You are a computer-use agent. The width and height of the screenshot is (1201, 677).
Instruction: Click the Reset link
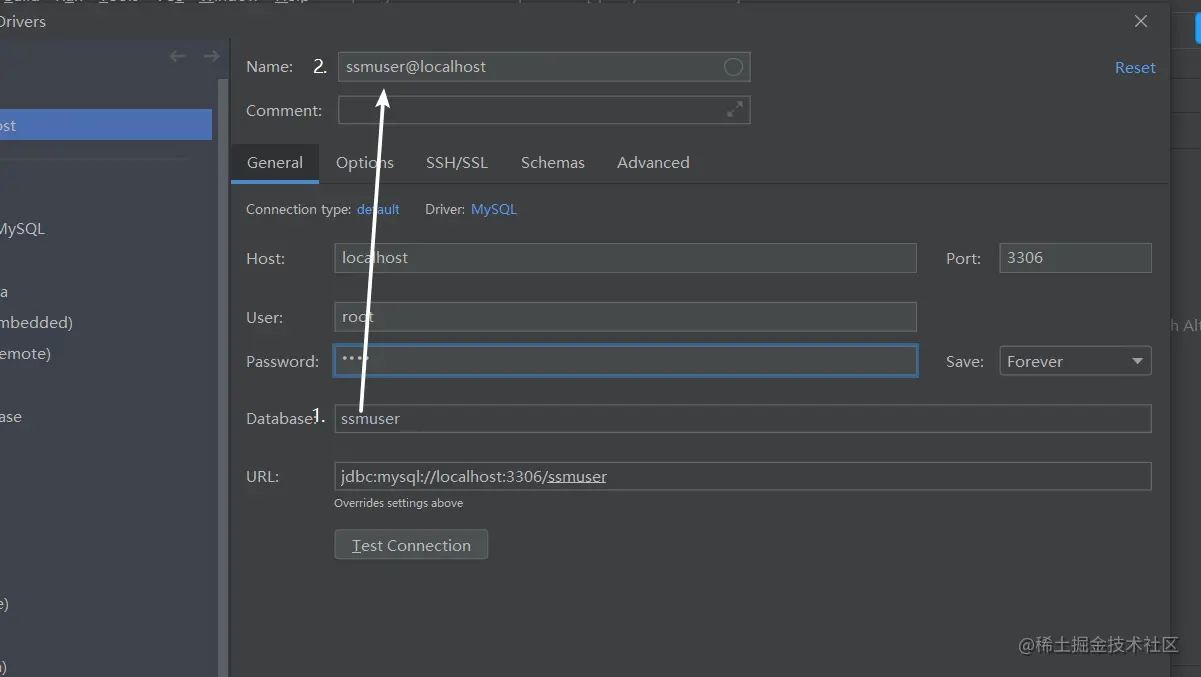1135,68
